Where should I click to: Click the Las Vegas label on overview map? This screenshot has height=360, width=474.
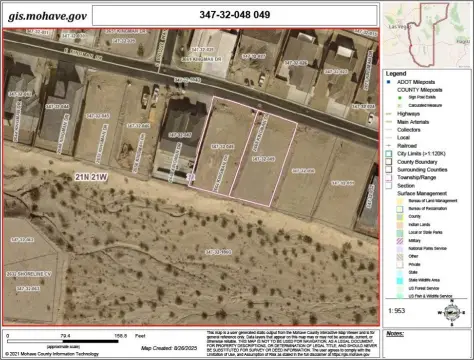[399, 26]
